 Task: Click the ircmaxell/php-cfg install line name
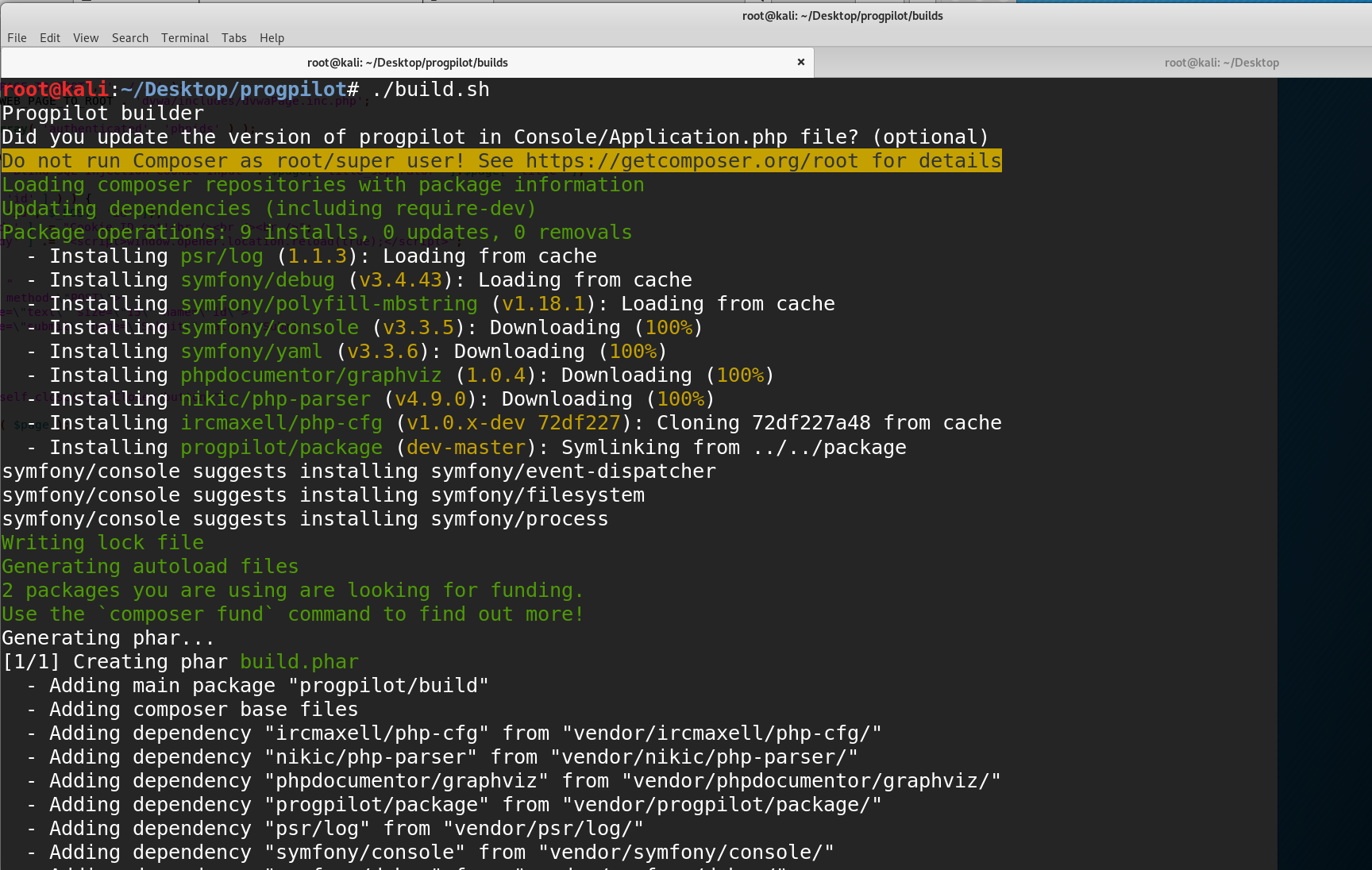pos(281,423)
